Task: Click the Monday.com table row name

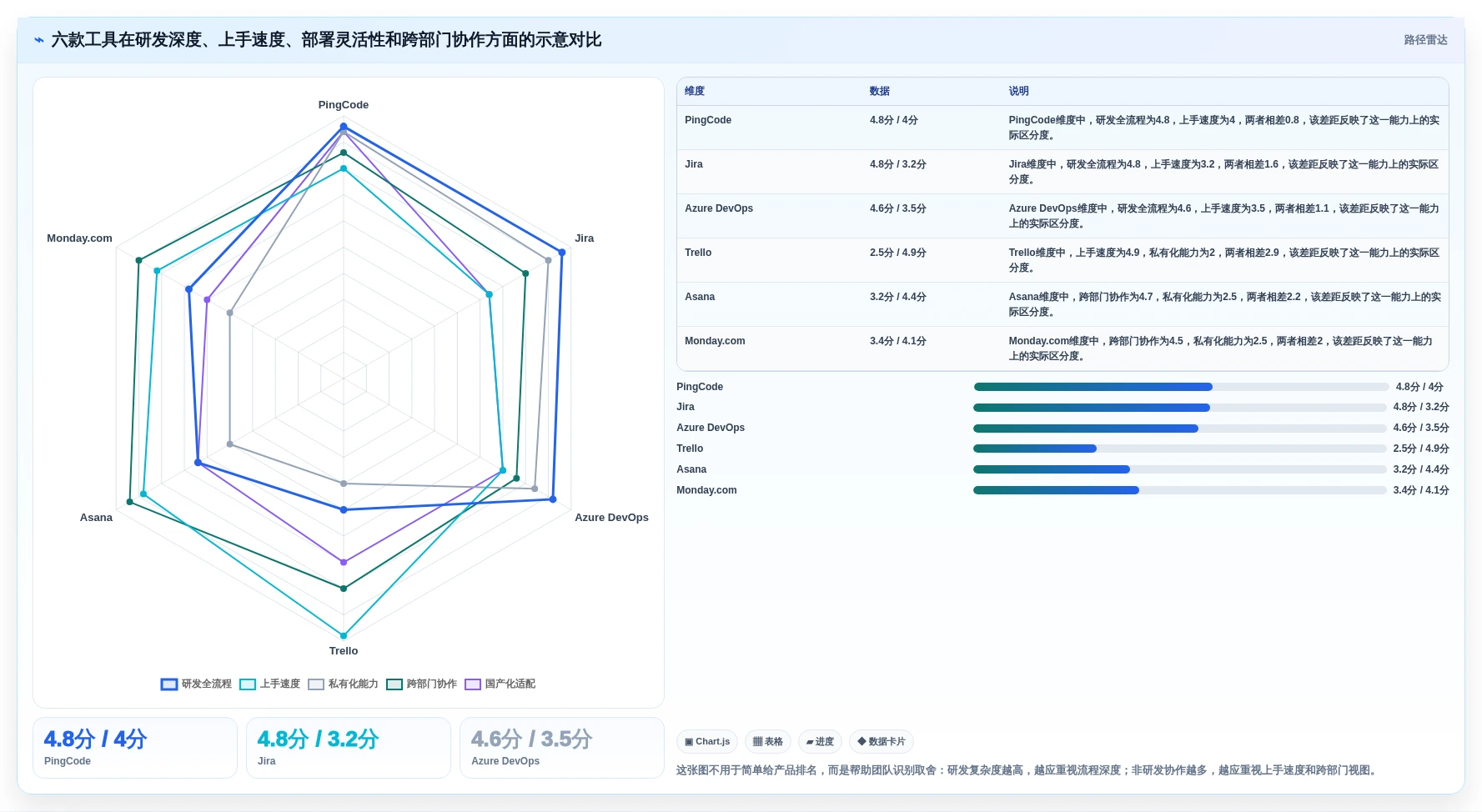Action: coord(715,341)
